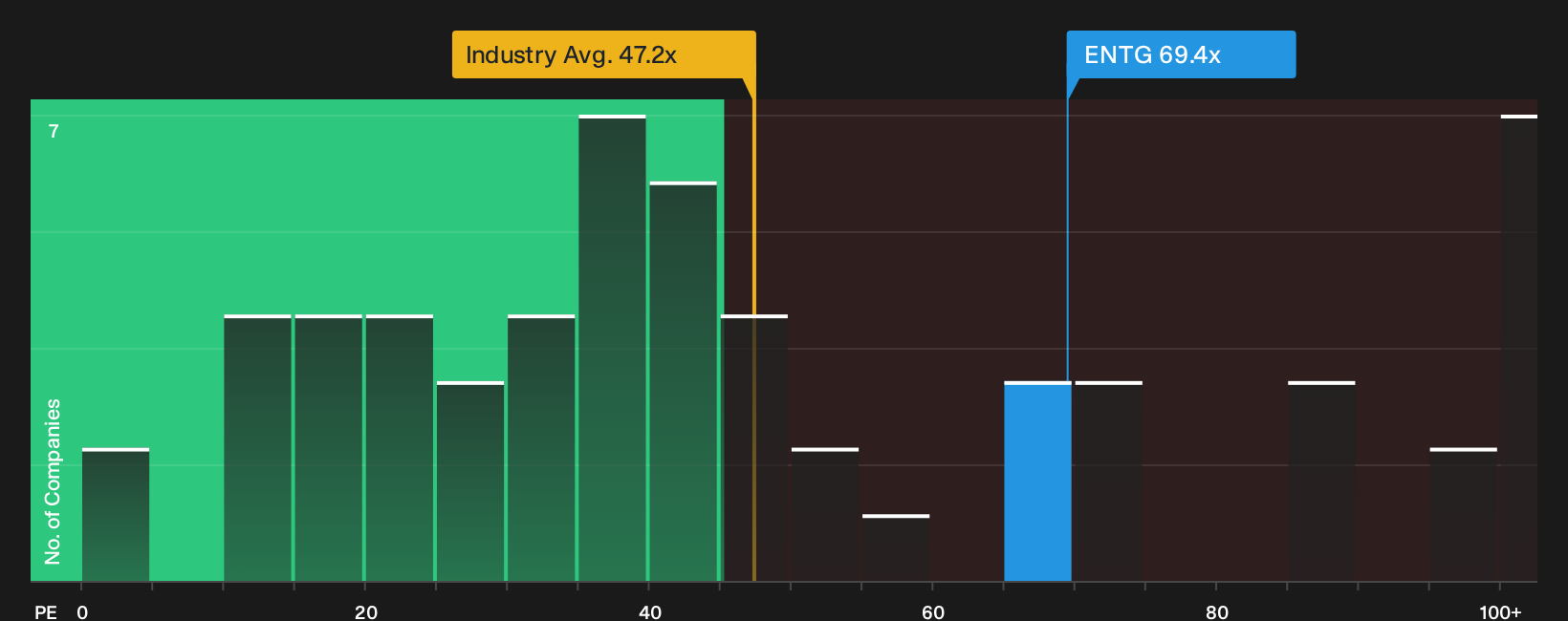Screen dimensions: 1568x621
Task: Click the x-axis tick label 0
Action: click(x=82, y=612)
